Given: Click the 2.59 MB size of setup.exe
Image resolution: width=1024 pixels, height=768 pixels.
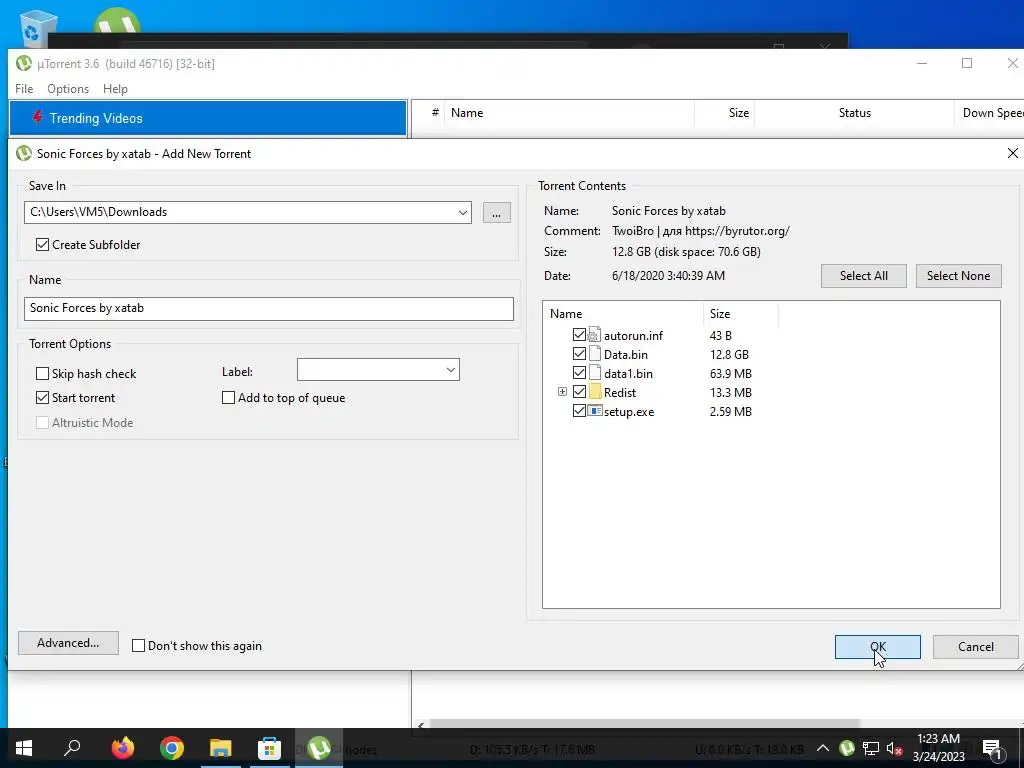Looking at the screenshot, I should coord(731,411).
